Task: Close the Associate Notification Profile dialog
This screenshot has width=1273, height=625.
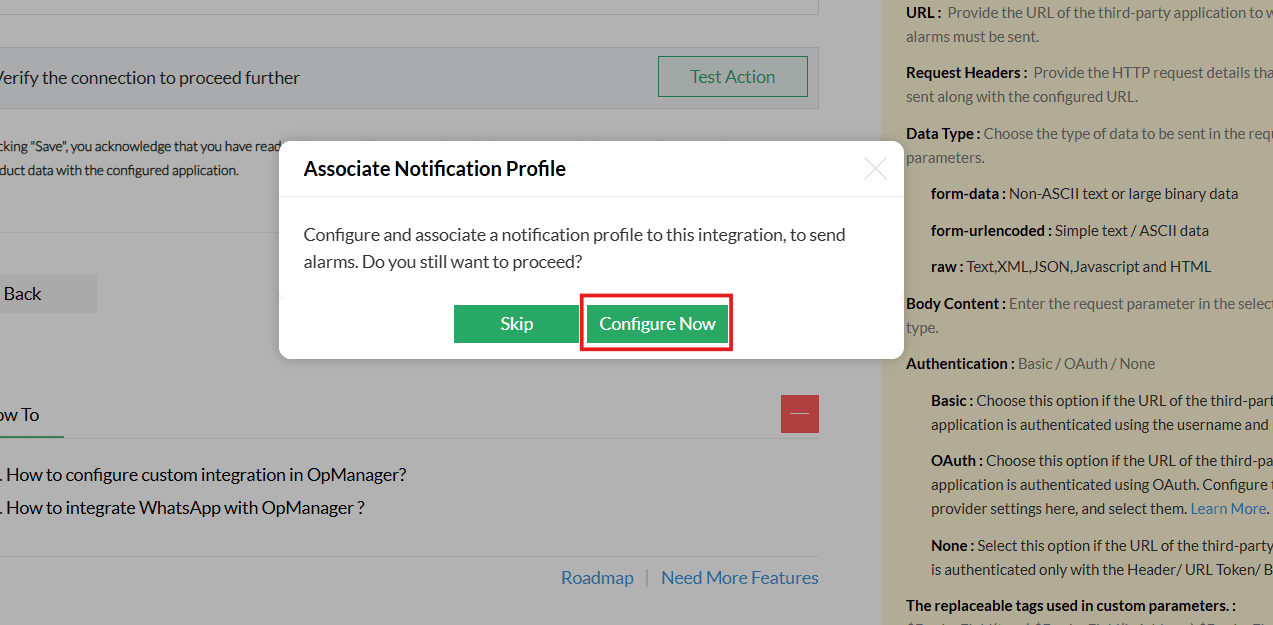Action: coord(874,169)
